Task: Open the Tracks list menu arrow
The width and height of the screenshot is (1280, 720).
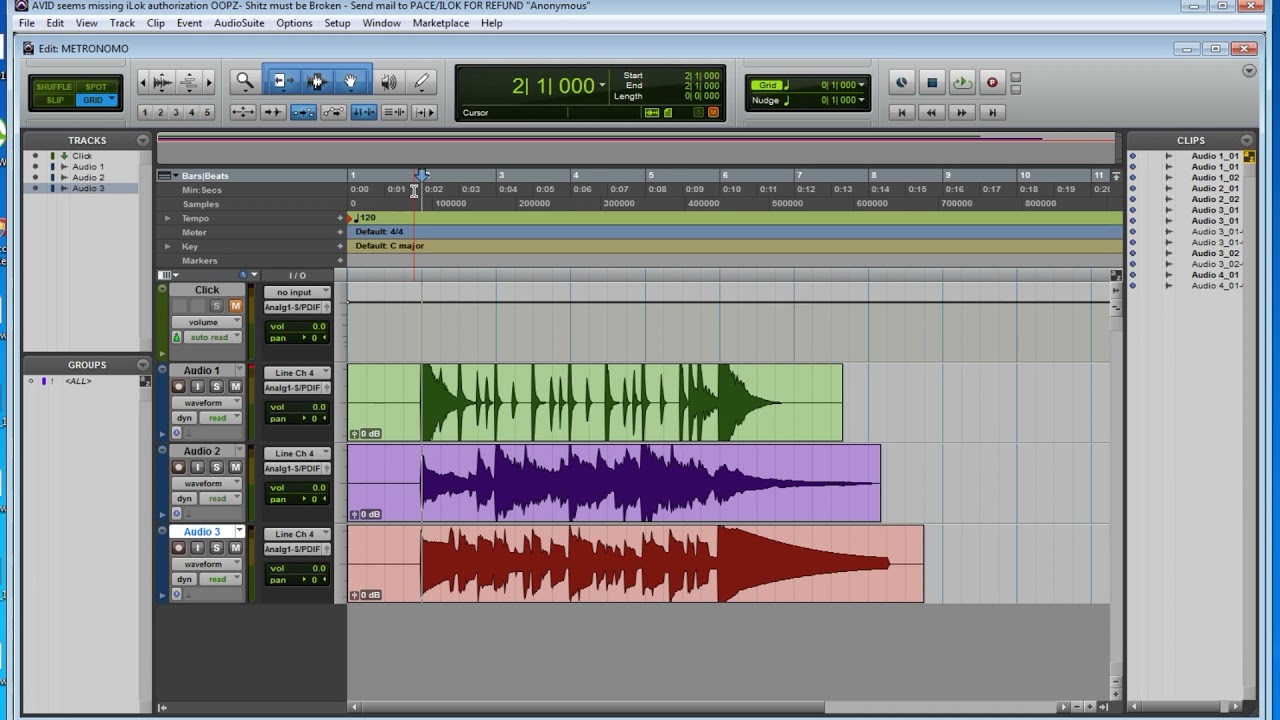Action: tap(142, 140)
